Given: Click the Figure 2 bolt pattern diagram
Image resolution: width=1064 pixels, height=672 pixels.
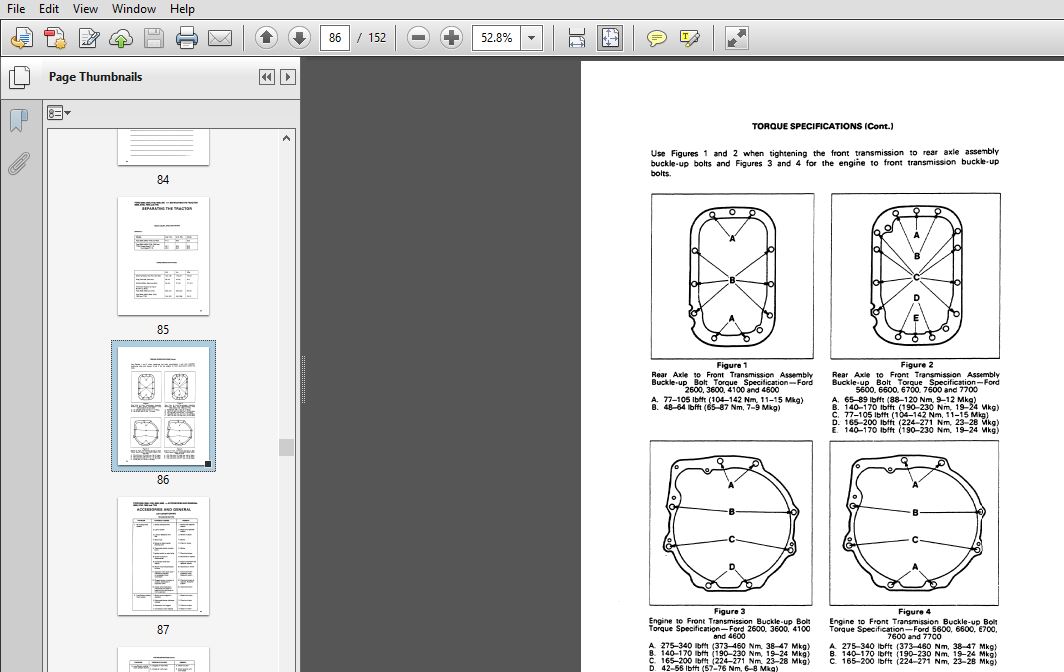Looking at the screenshot, I should point(915,276).
